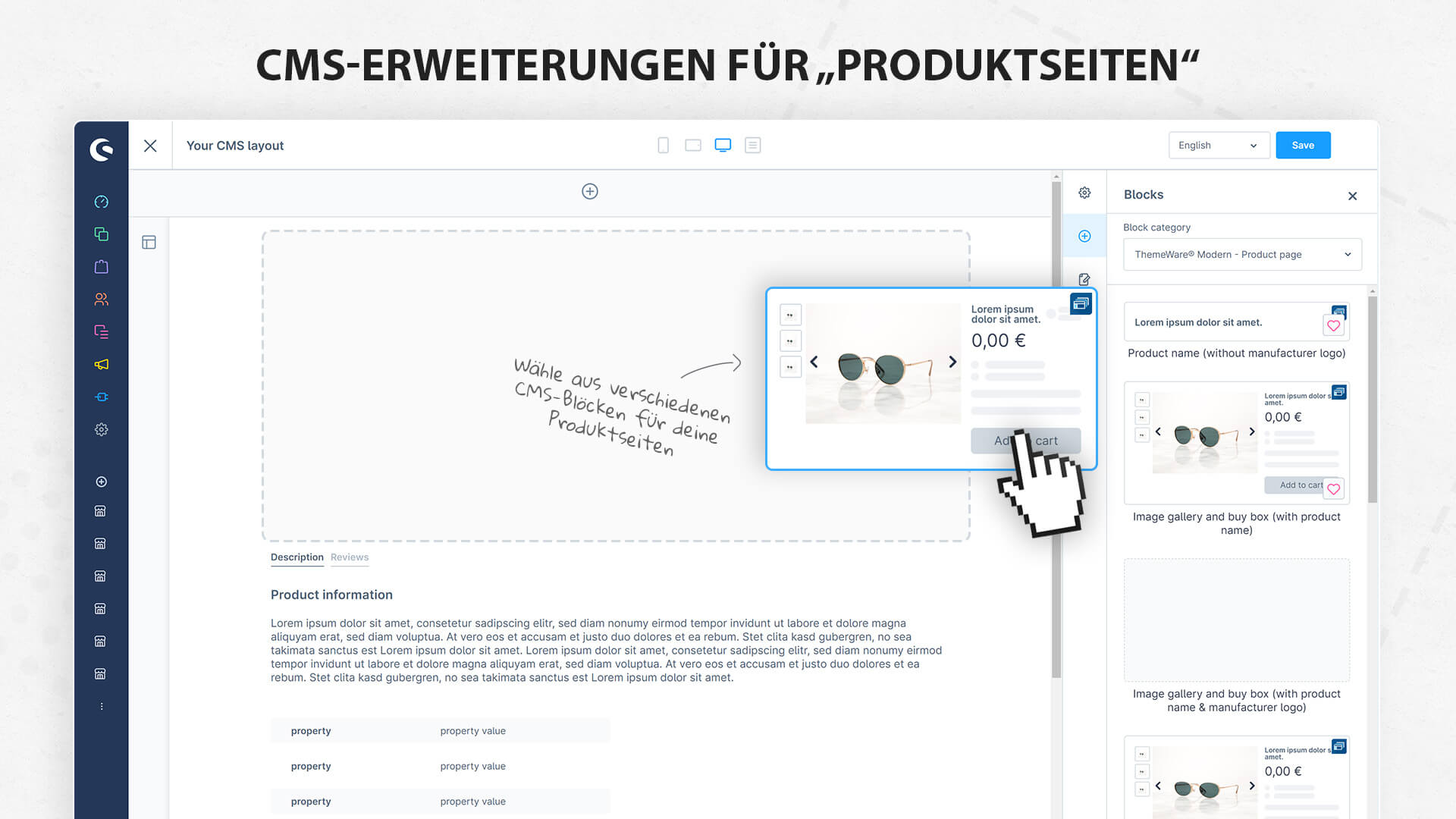The height and width of the screenshot is (819, 1456).
Task: Click the add block icon in layout
Action: [588, 191]
